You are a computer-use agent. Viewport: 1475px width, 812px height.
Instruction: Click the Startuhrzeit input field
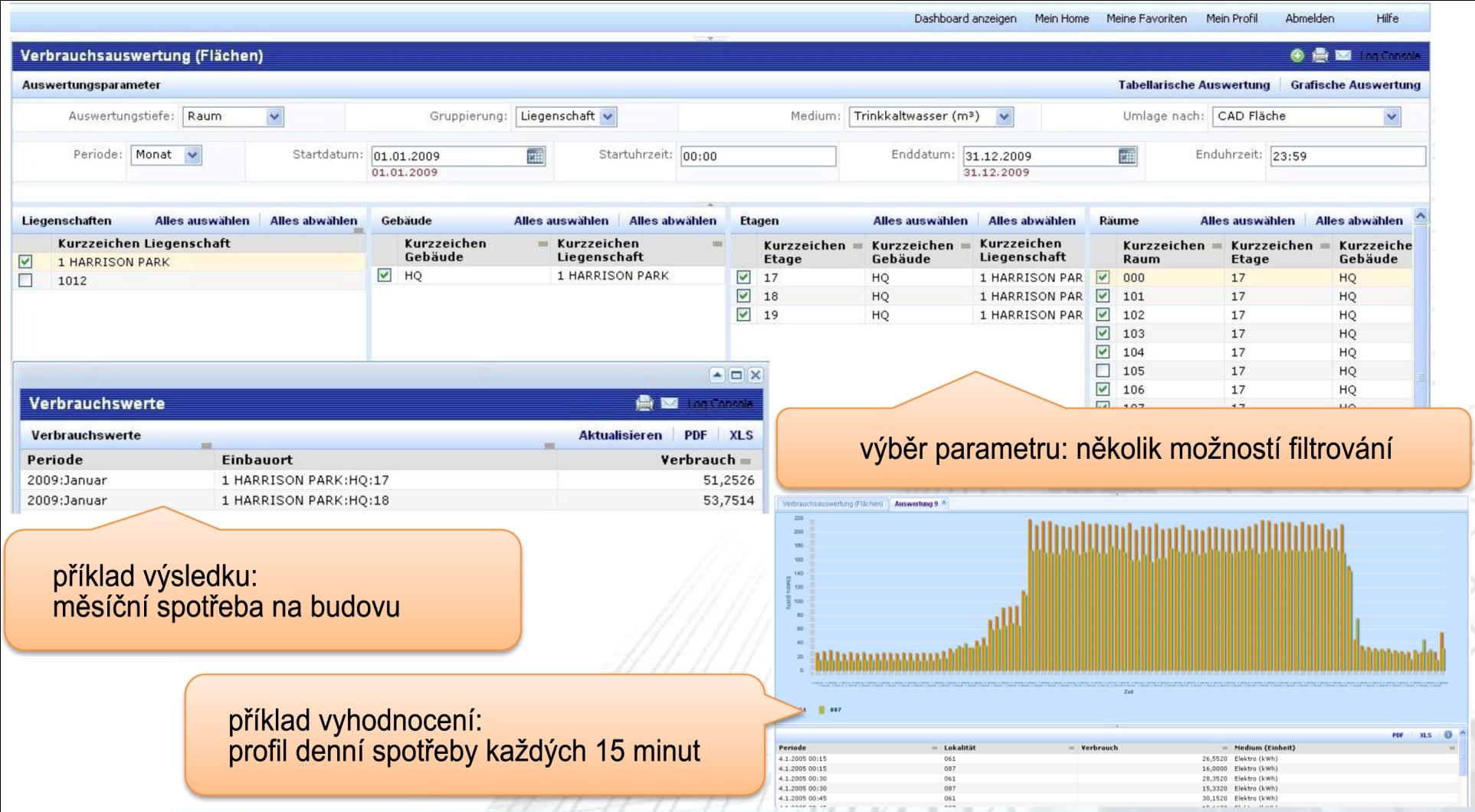coord(758,156)
